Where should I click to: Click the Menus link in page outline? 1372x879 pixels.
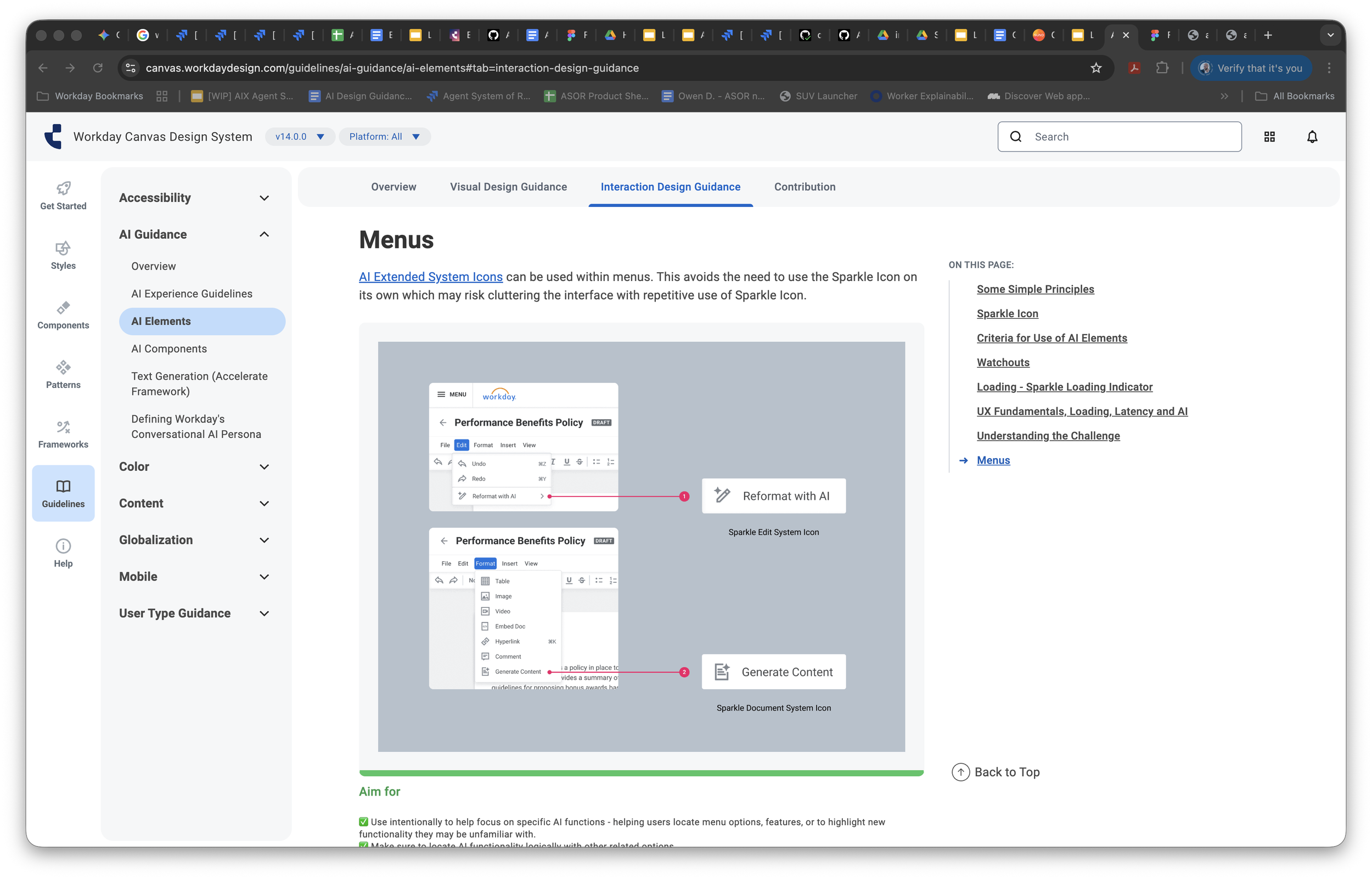(993, 460)
